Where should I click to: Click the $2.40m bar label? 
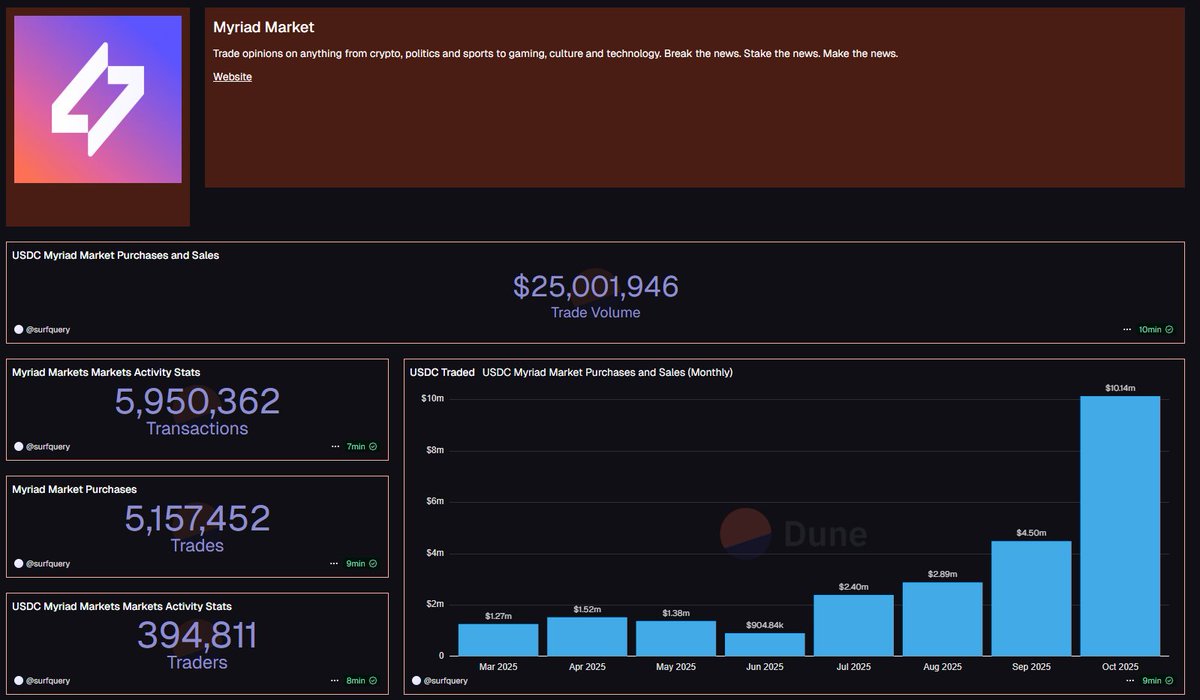click(x=854, y=587)
